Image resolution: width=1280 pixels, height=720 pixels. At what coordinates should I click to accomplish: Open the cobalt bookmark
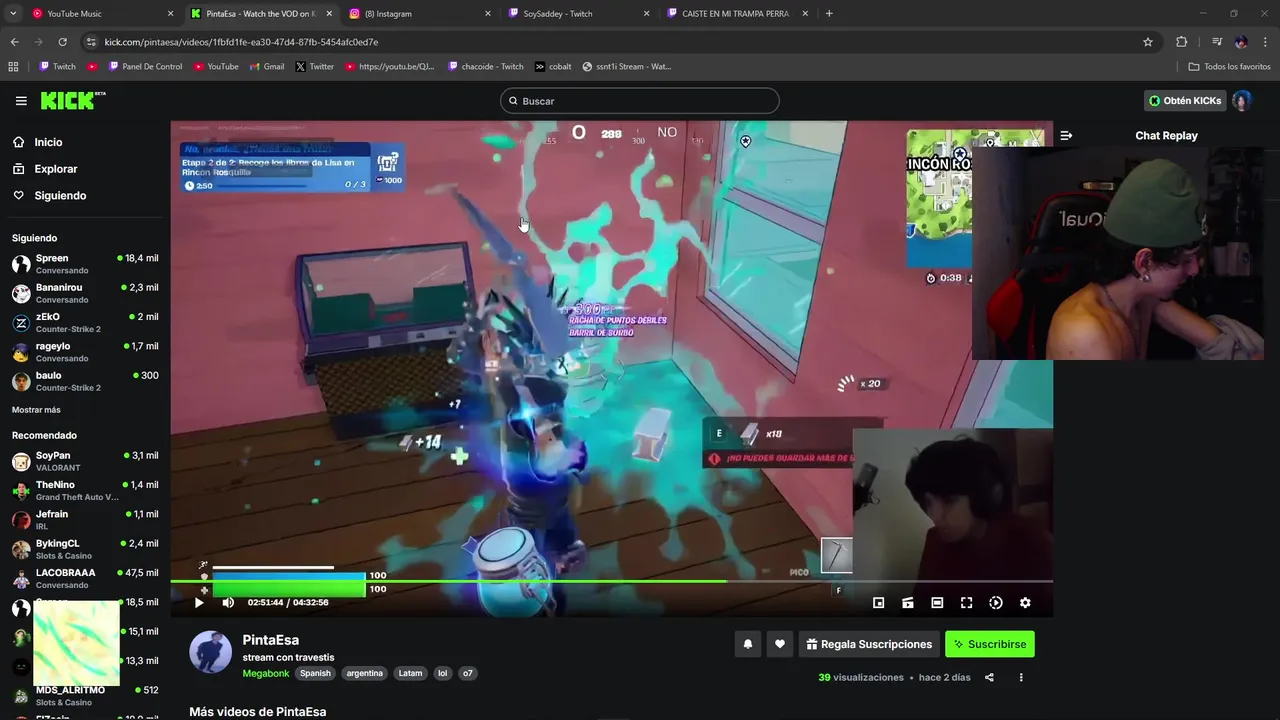coord(553,67)
